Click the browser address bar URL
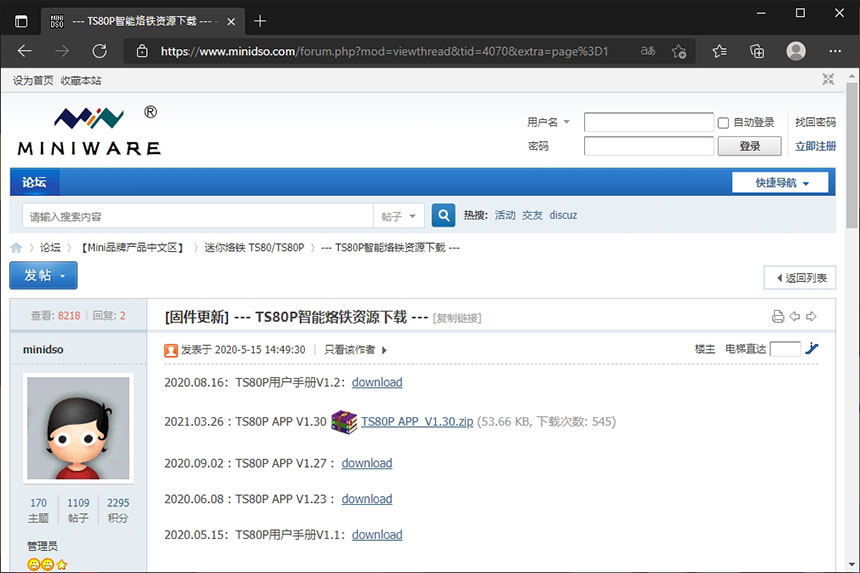 pyautogui.click(x=384, y=52)
